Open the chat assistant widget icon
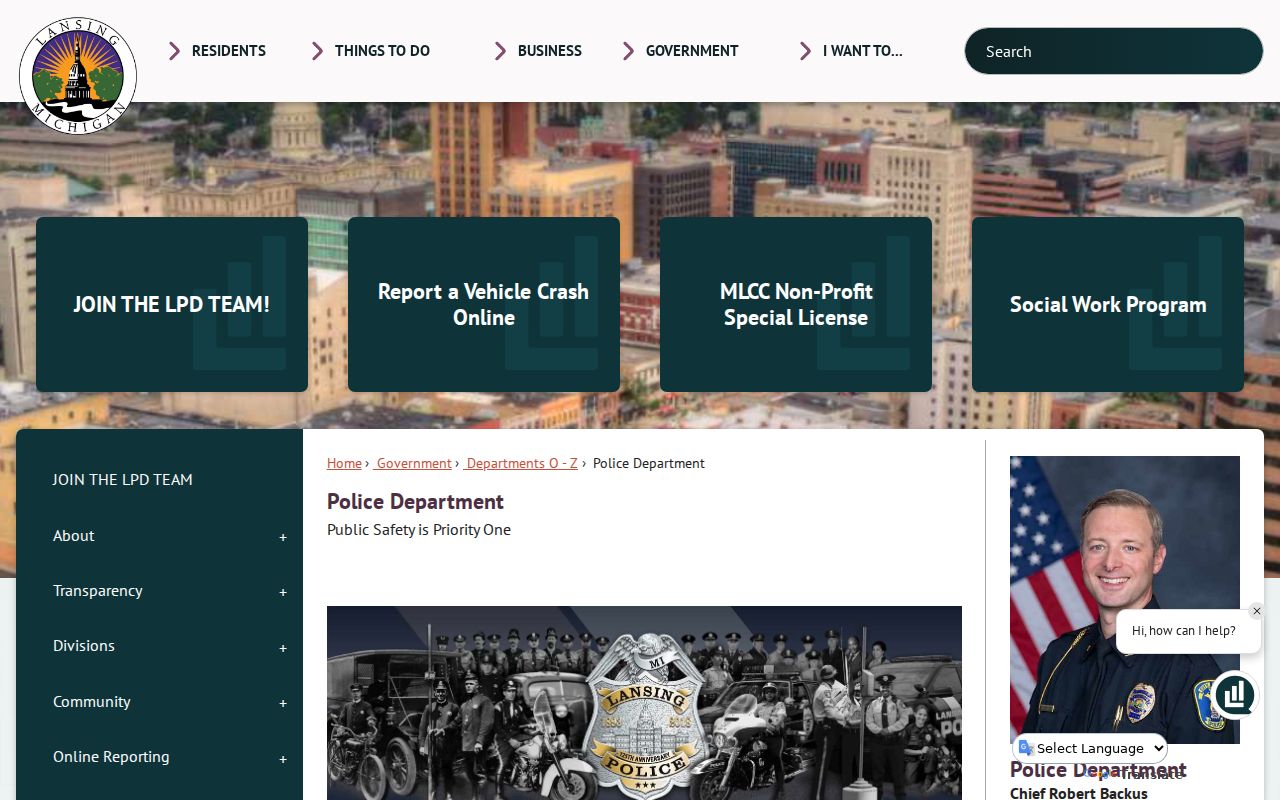The width and height of the screenshot is (1280, 800). [x=1236, y=694]
